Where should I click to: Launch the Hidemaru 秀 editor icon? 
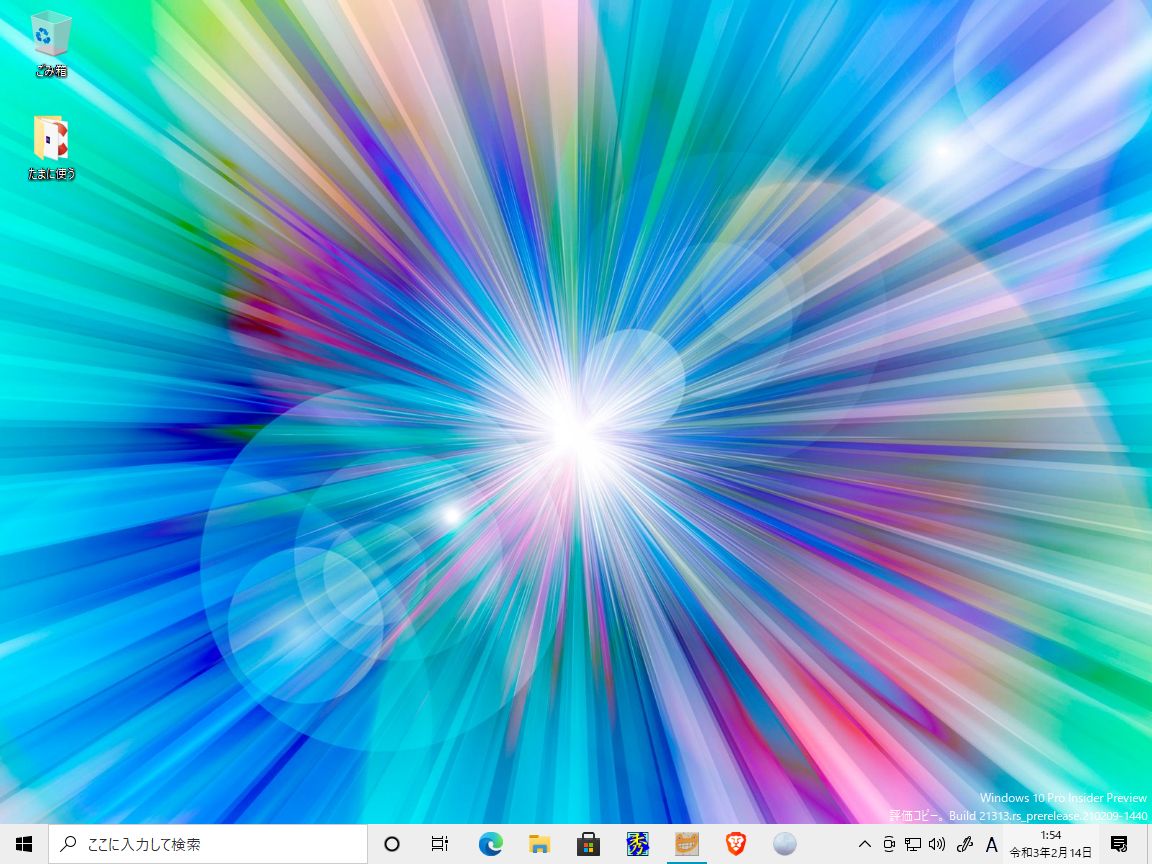coord(637,844)
